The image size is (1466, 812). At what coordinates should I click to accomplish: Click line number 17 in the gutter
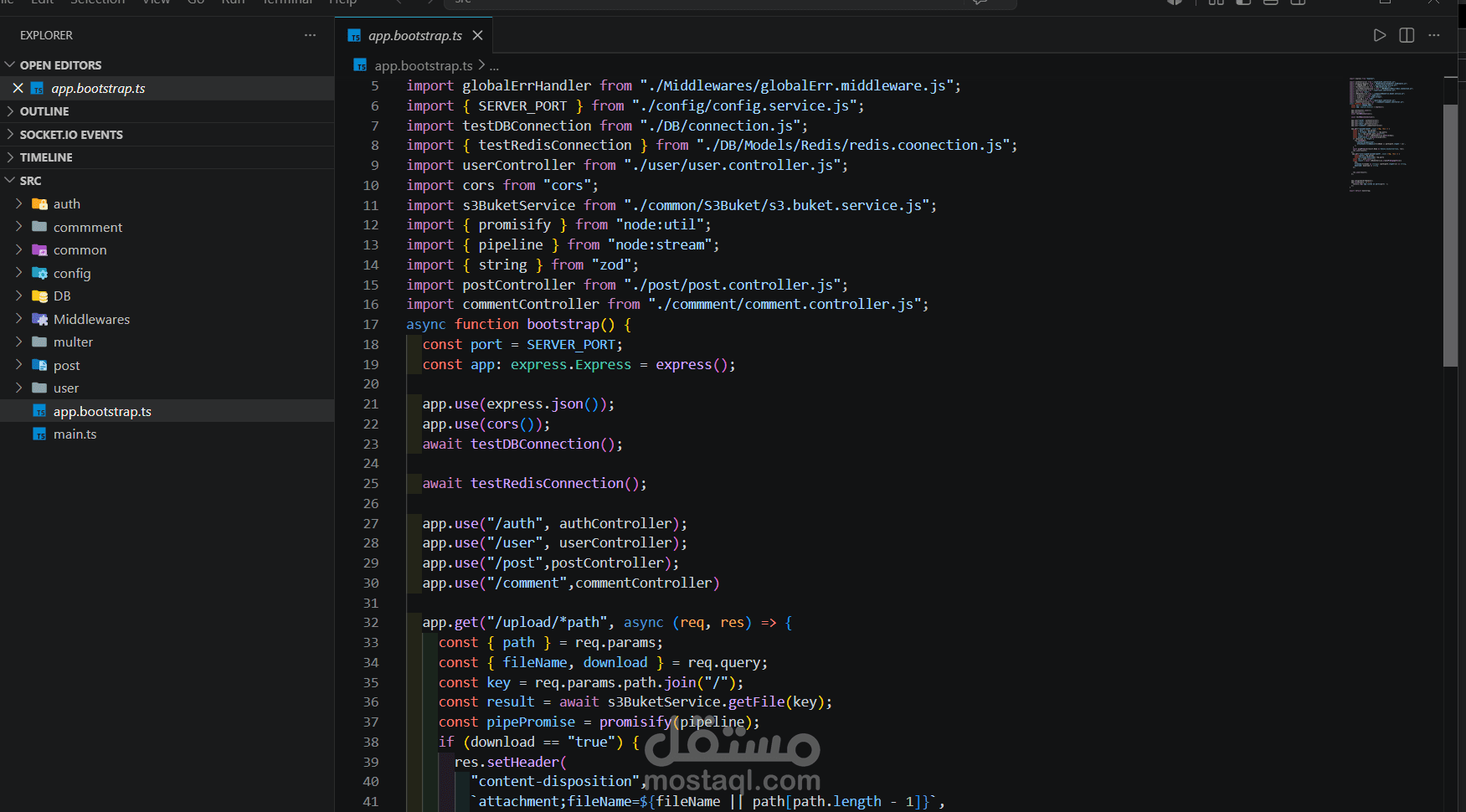point(371,324)
